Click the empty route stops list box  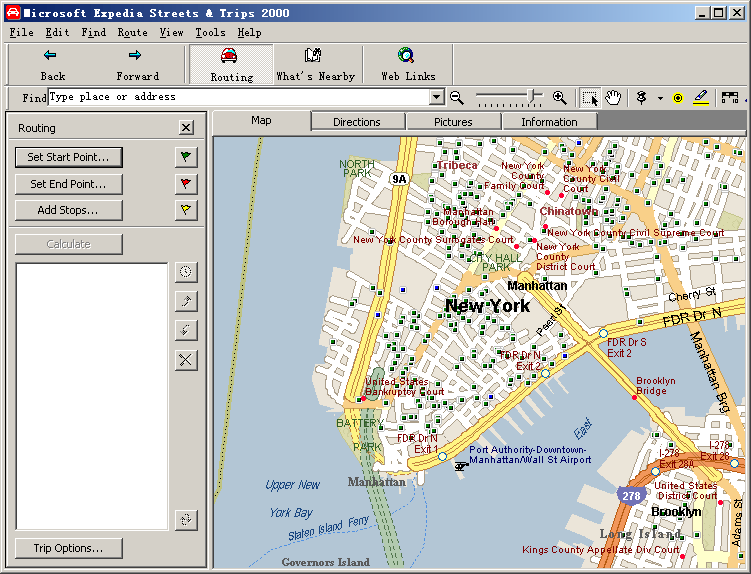91,396
